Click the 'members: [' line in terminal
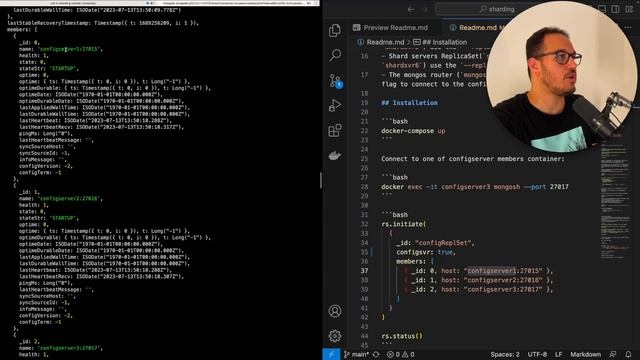The height and width of the screenshot is (360, 640). [22, 29]
